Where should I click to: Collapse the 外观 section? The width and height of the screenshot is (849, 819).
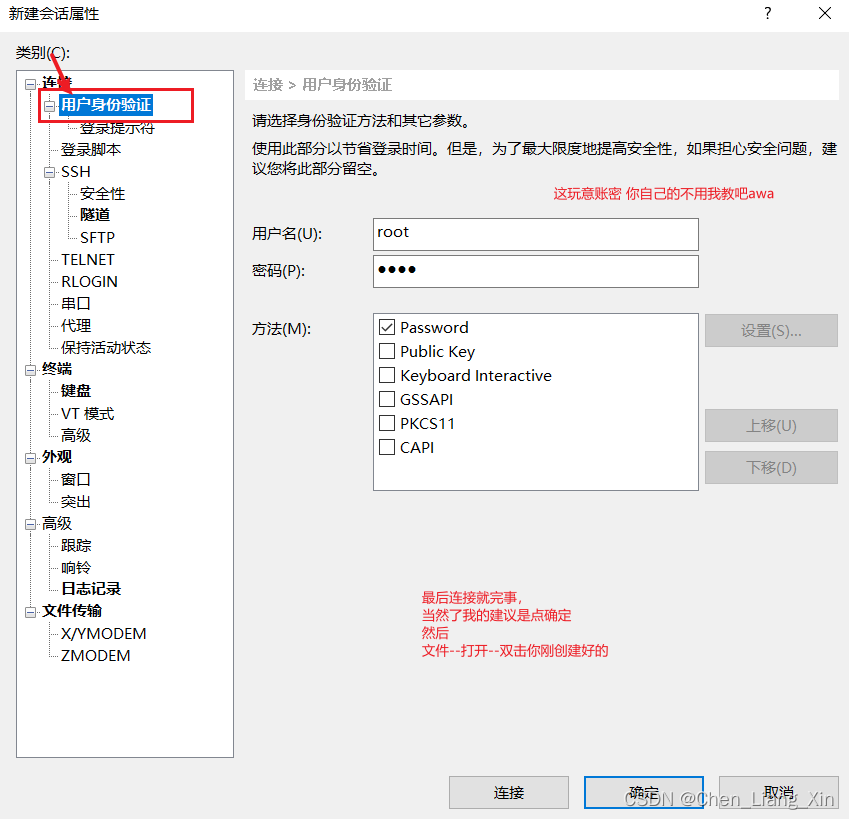click(31, 456)
